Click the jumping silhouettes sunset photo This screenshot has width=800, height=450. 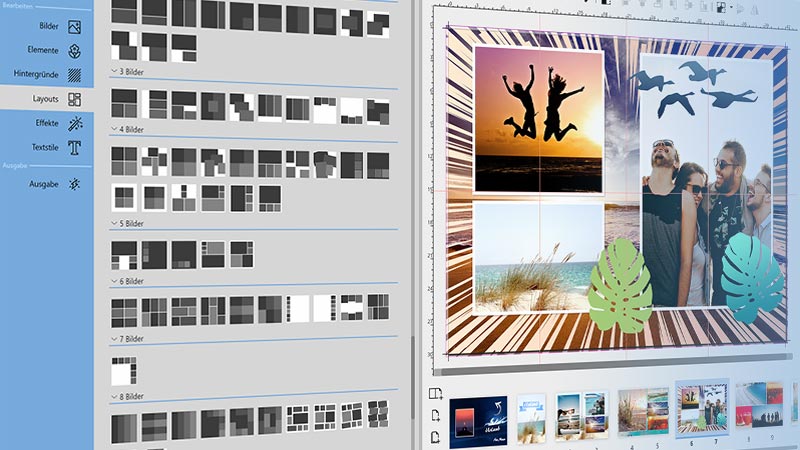(x=538, y=120)
